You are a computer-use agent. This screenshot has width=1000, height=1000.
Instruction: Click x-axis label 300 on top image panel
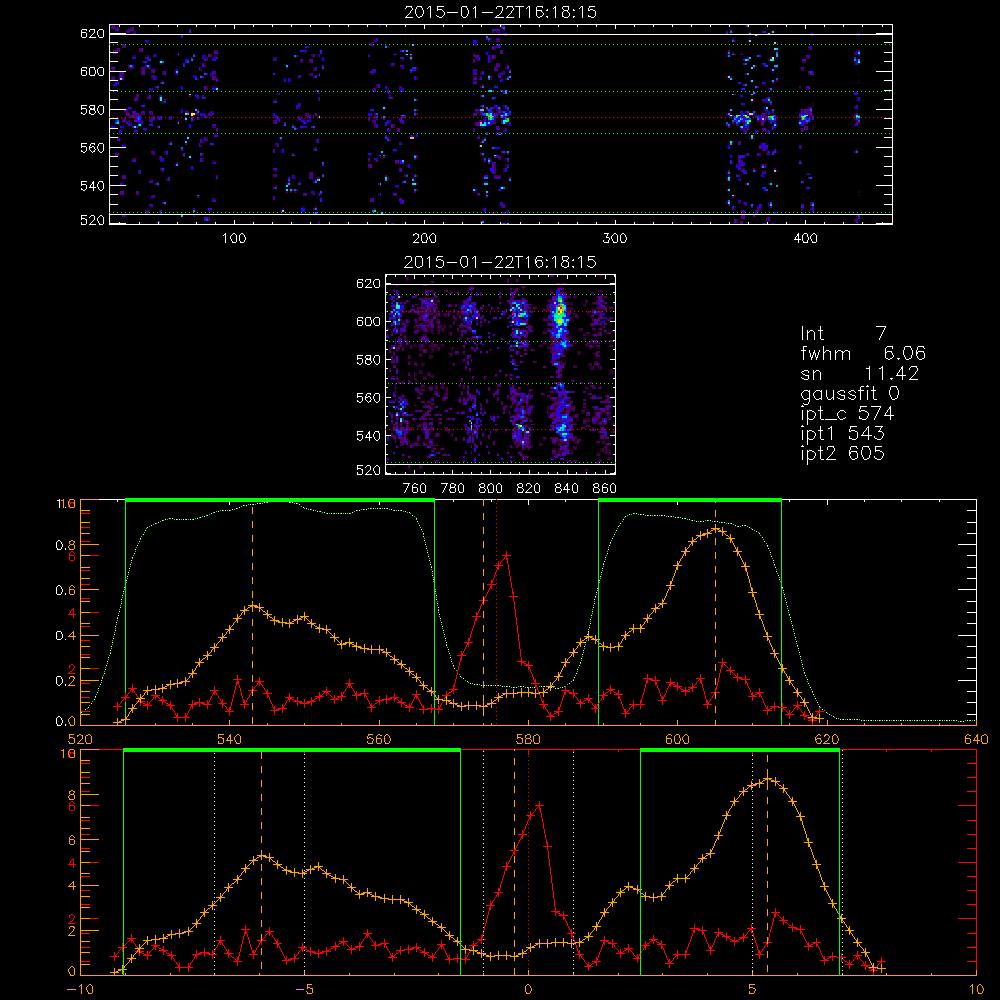pos(615,239)
